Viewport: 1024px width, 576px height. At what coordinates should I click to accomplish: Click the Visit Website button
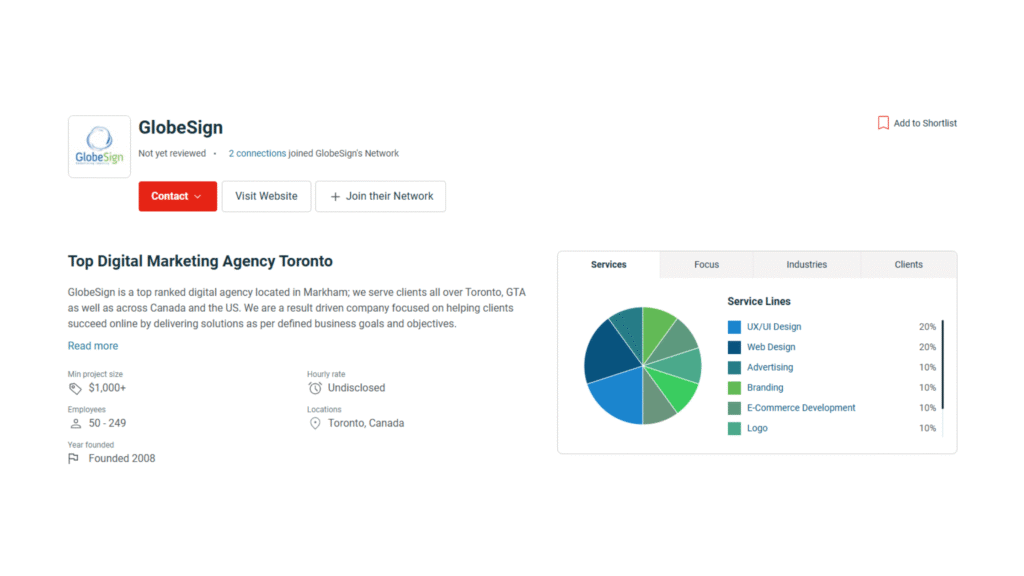pyautogui.click(x=266, y=196)
